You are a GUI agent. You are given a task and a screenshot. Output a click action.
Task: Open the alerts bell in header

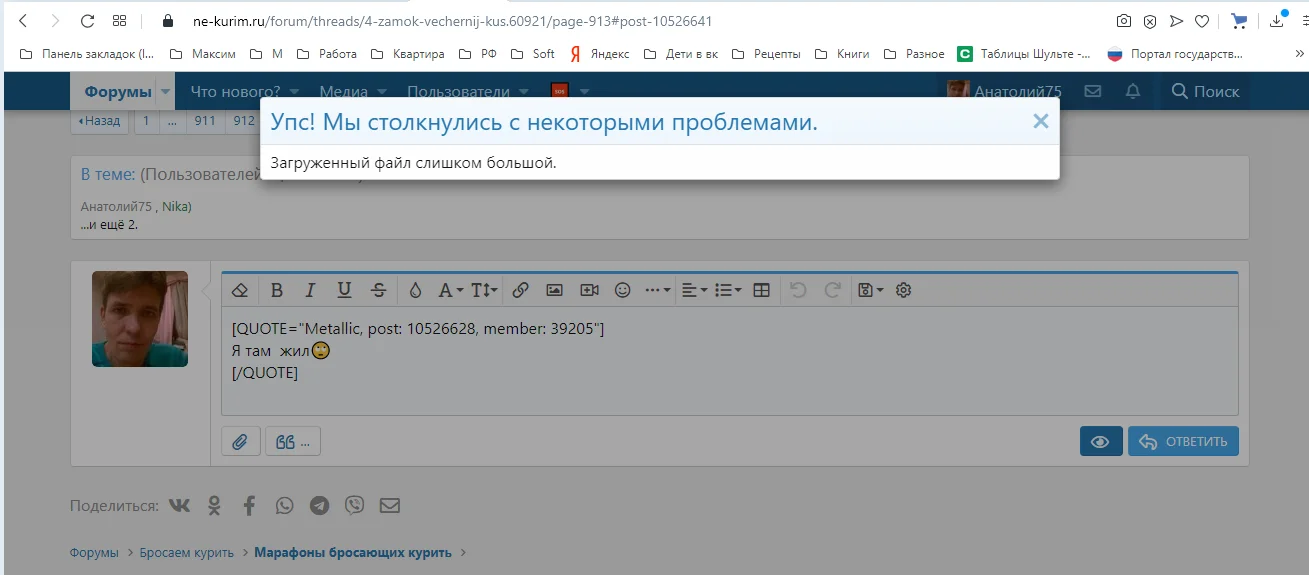pos(1133,91)
